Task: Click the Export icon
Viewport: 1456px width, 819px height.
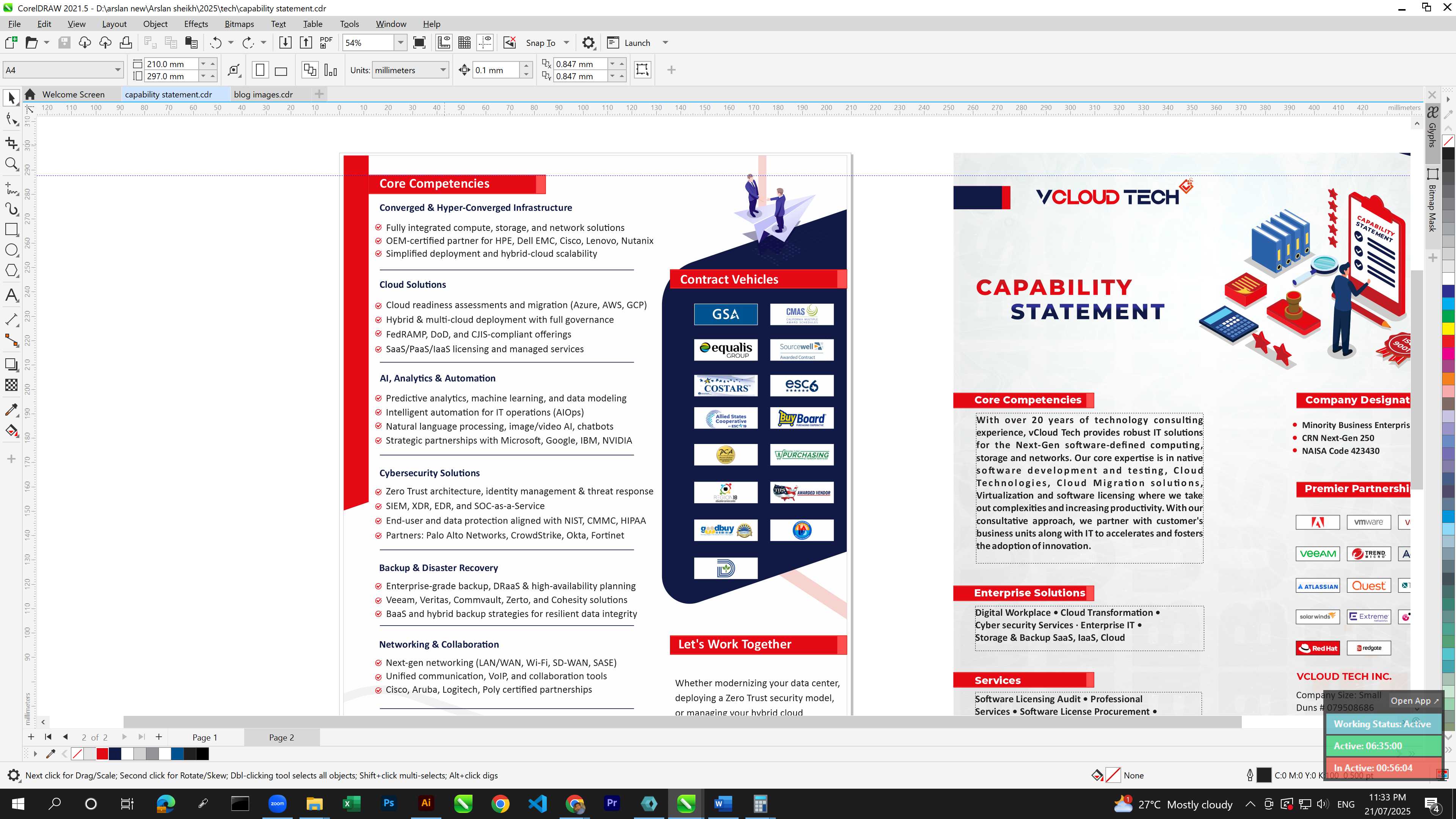Action: 306,42
